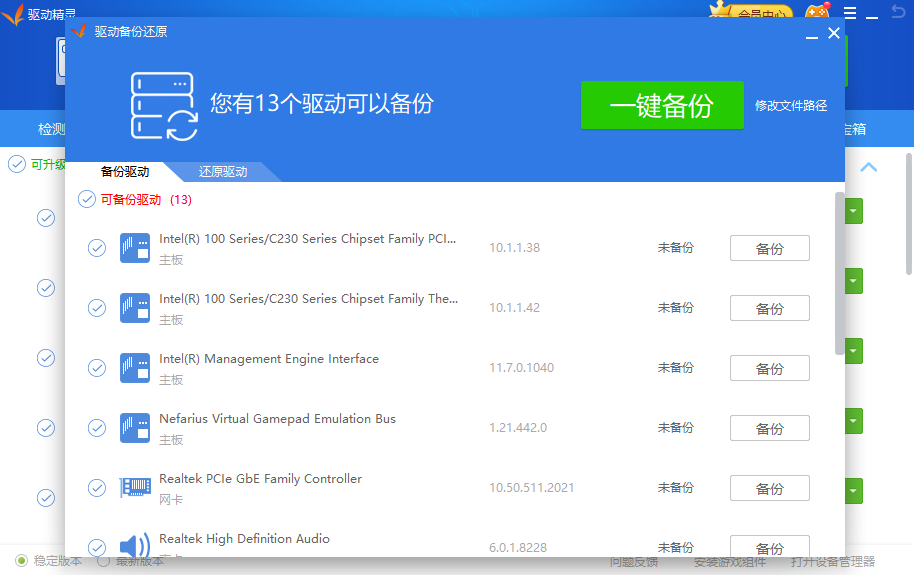Click the game controller icon in main window

click(817, 12)
